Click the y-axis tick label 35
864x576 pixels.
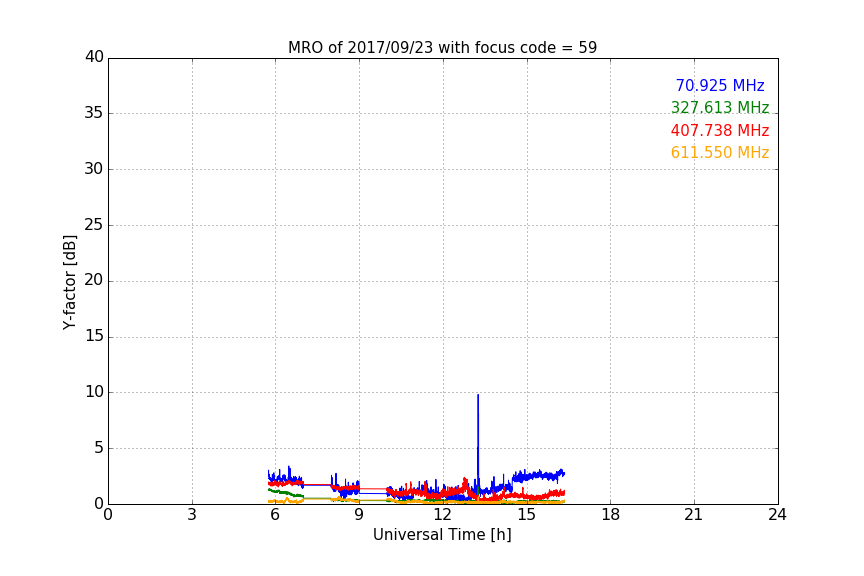[x=94, y=113]
